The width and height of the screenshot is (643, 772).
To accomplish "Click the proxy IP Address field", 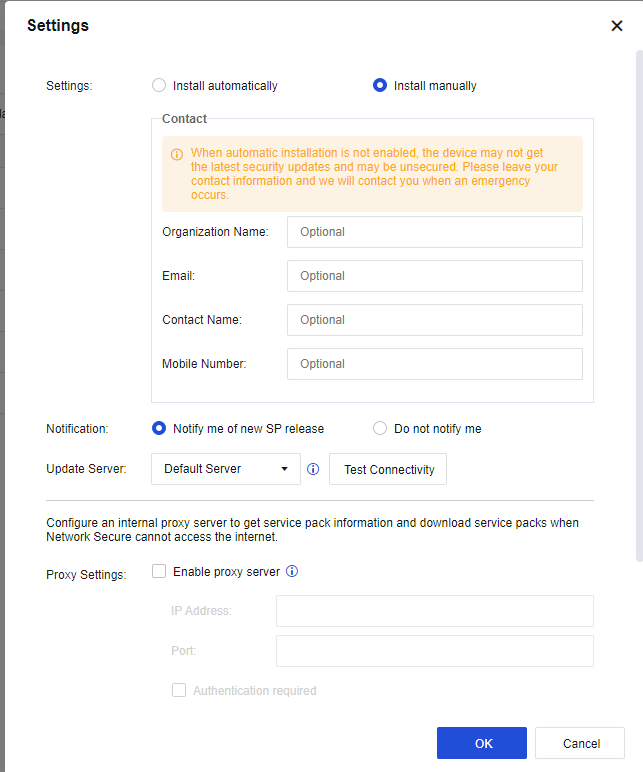I will click(x=434, y=611).
